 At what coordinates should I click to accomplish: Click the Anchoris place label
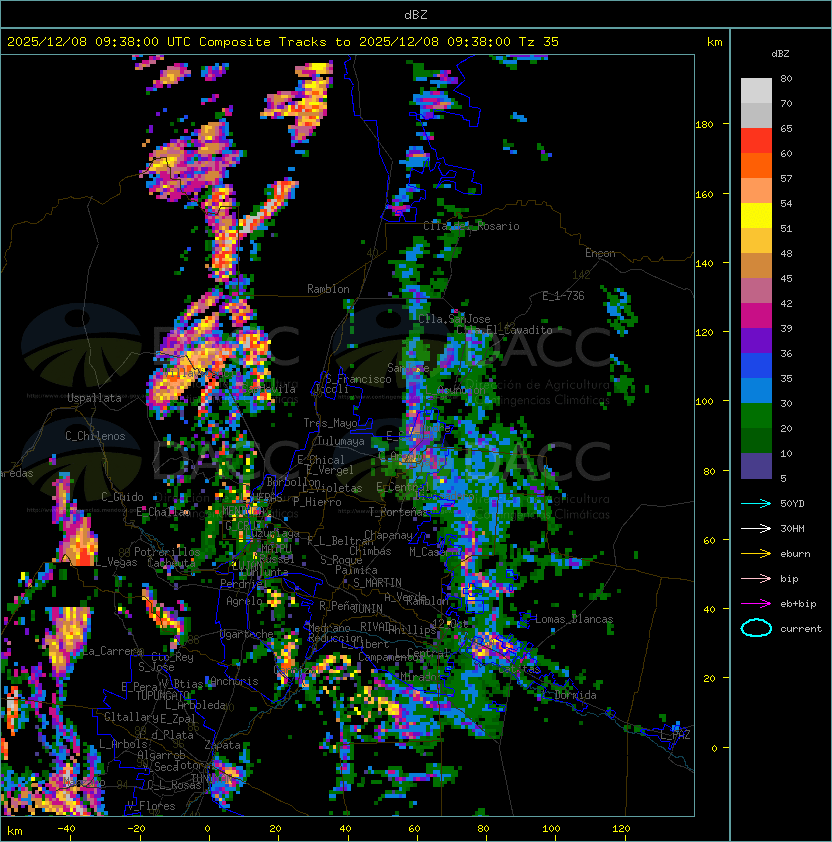coord(234,681)
